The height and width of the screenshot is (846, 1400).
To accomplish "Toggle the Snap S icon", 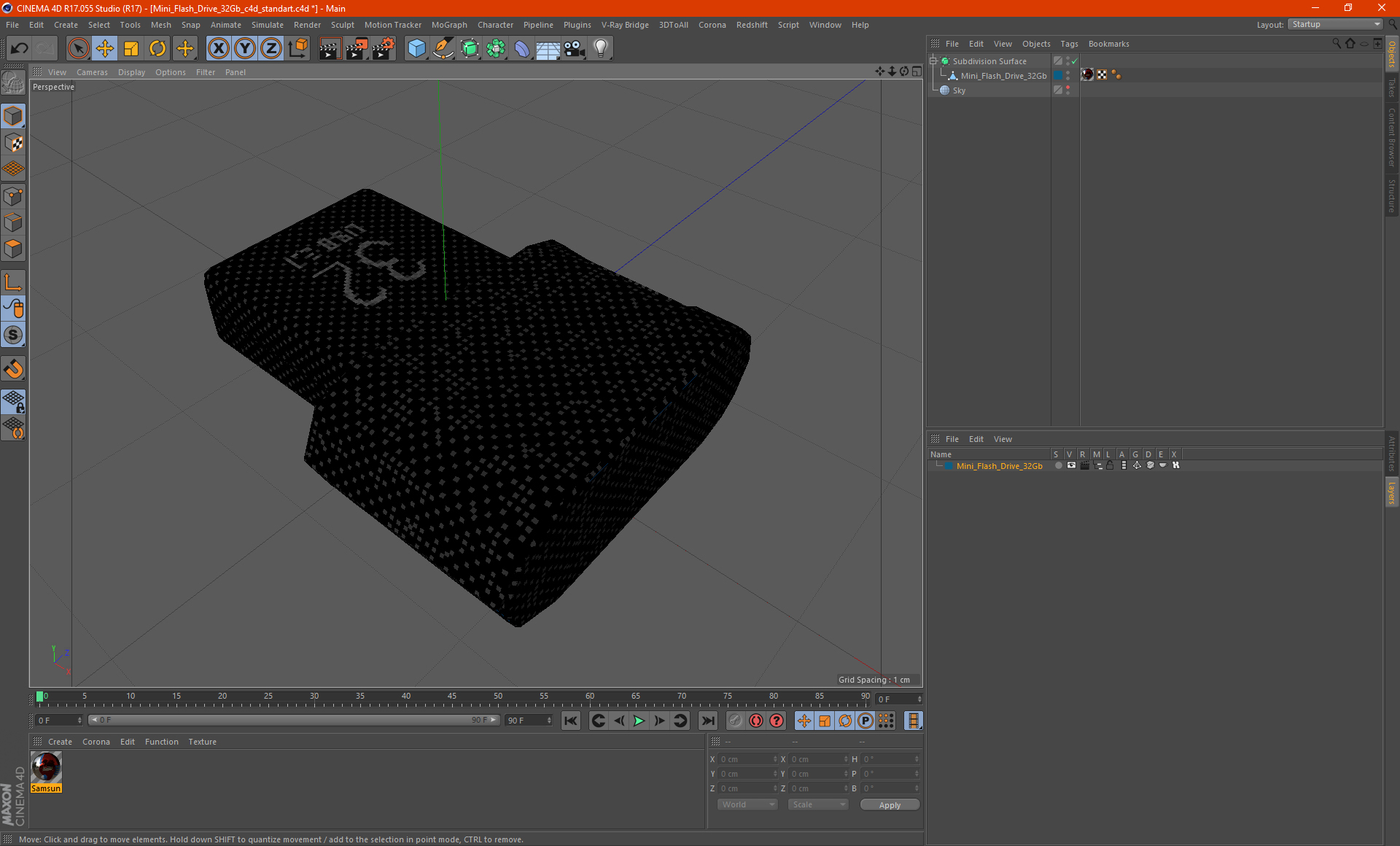I will pyautogui.click(x=13, y=335).
